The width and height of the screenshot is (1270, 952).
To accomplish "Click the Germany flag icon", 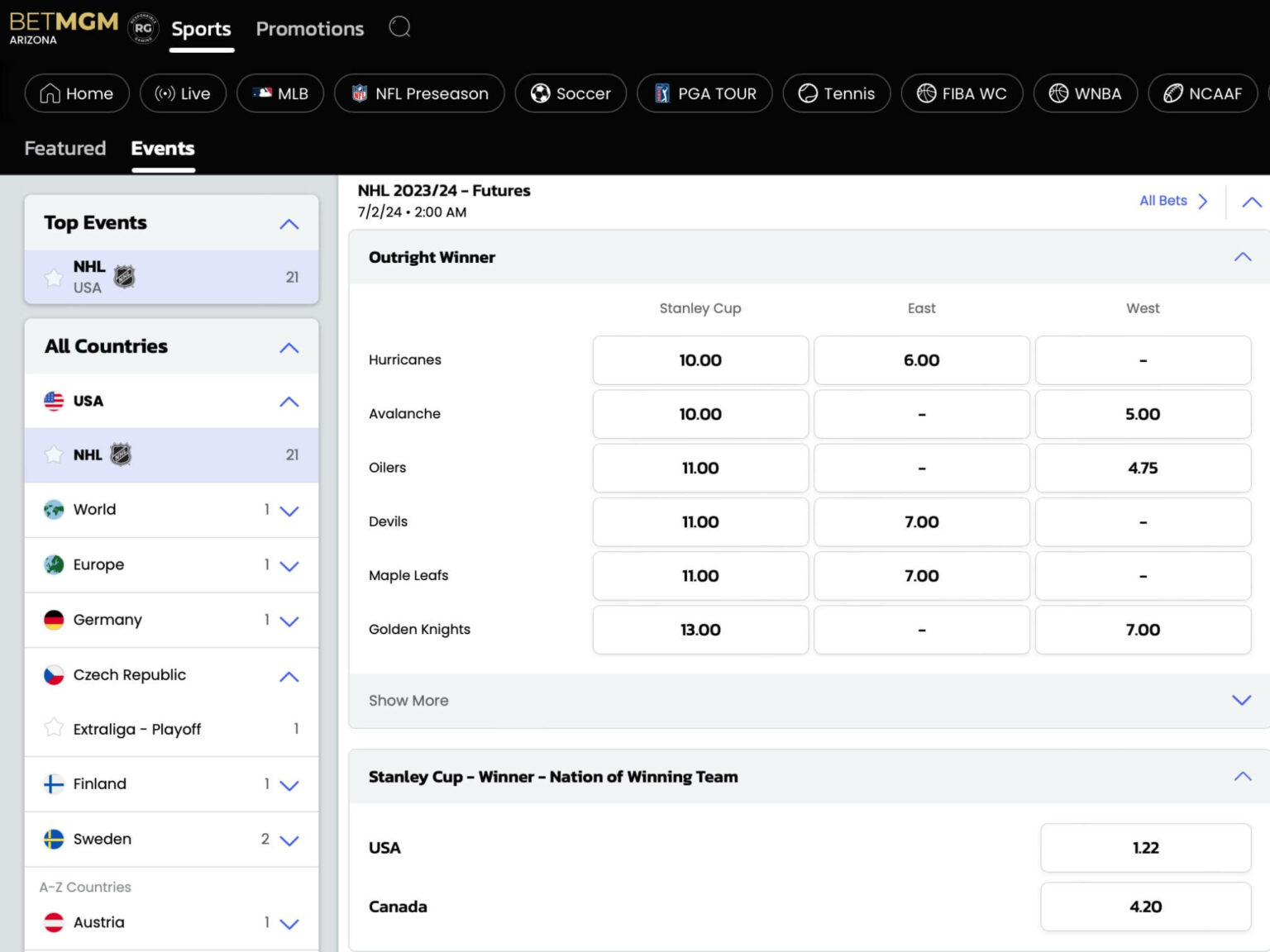I will (x=54, y=620).
